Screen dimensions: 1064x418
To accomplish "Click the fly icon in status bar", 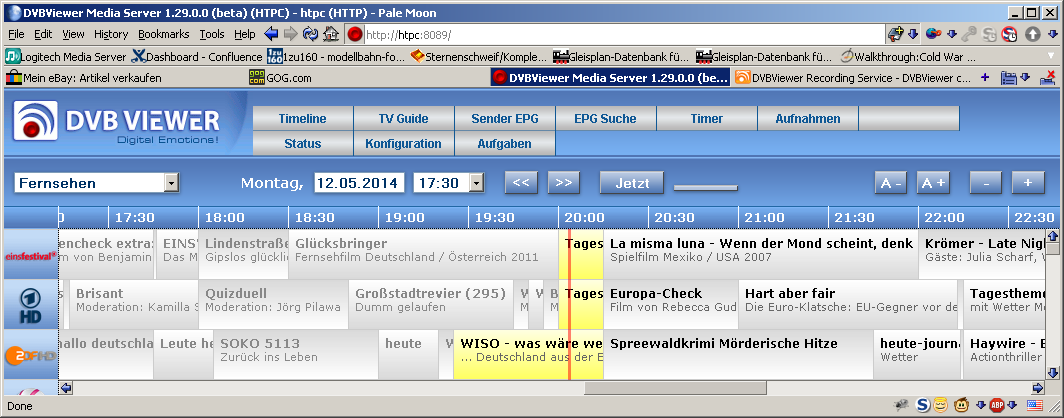I will click(901, 406).
